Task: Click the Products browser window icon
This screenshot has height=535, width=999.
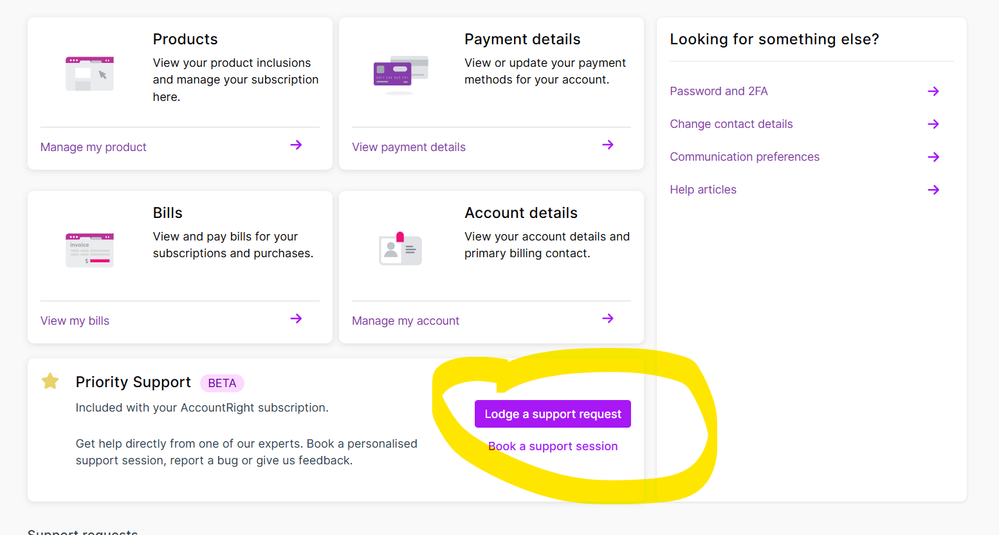Action: (90, 73)
